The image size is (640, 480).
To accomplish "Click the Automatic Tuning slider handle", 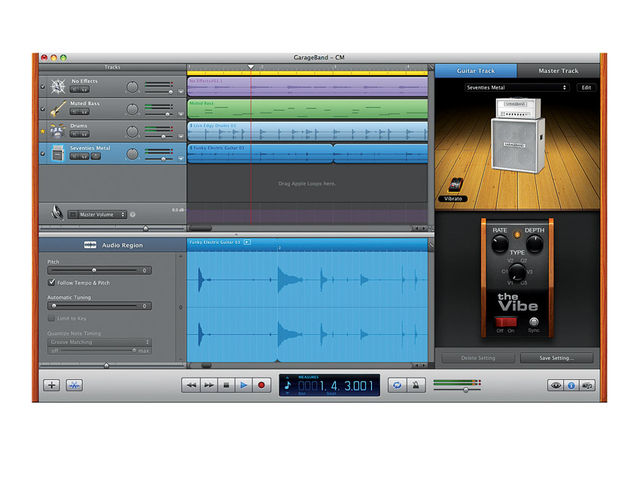I will point(54,306).
